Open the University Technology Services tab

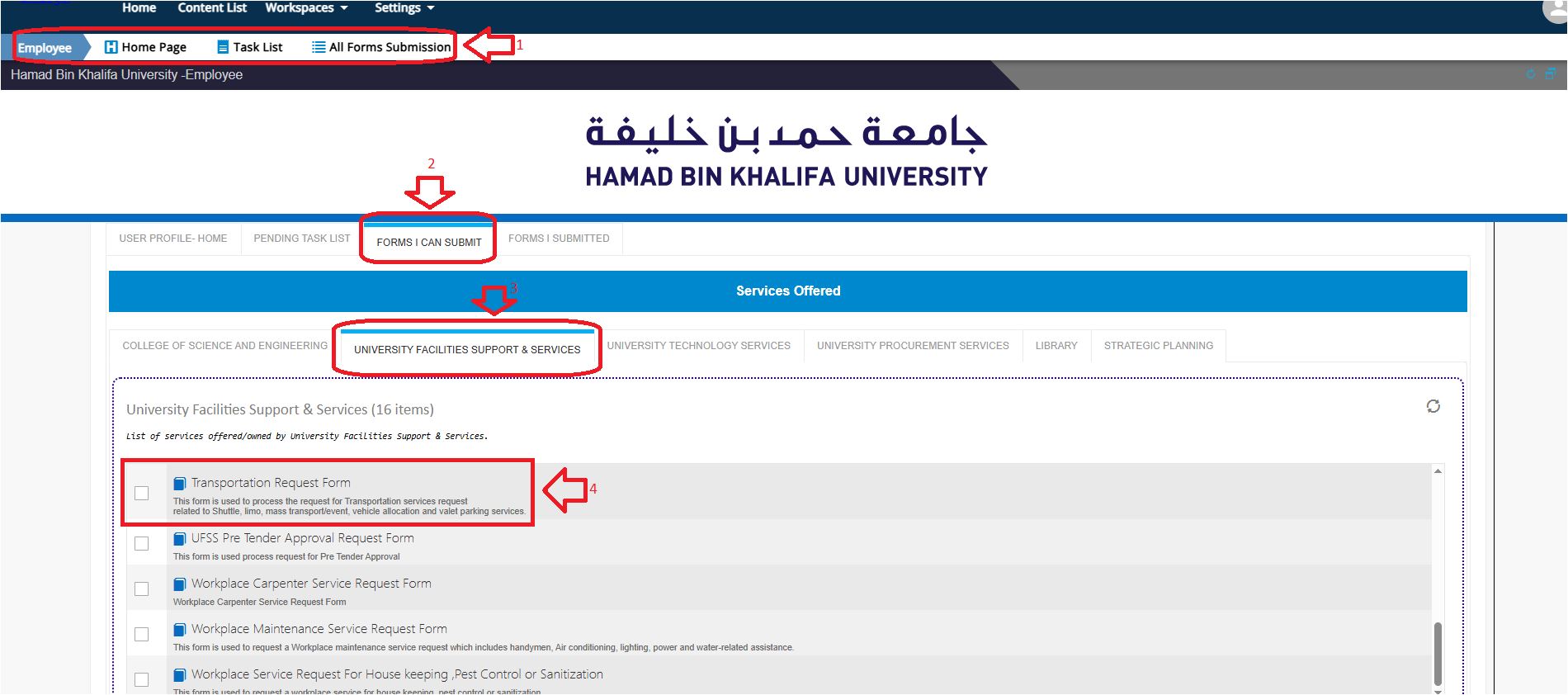(698, 346)
